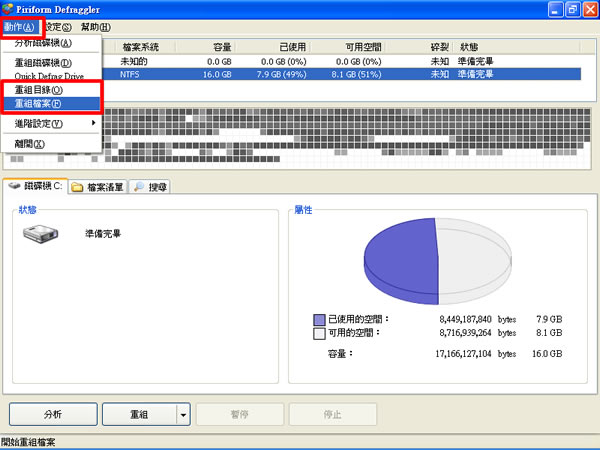Image resolution: width=600 pixels, height=450 pixels.
Task: Click the folder icon on 檔案清單 tab
Action: point(77,187)
